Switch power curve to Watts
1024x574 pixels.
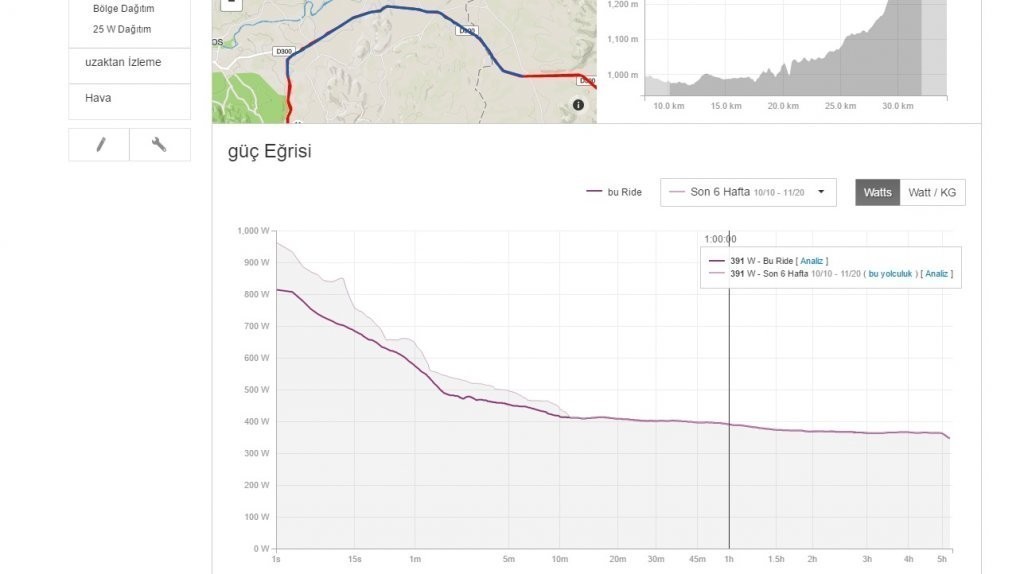877,192
